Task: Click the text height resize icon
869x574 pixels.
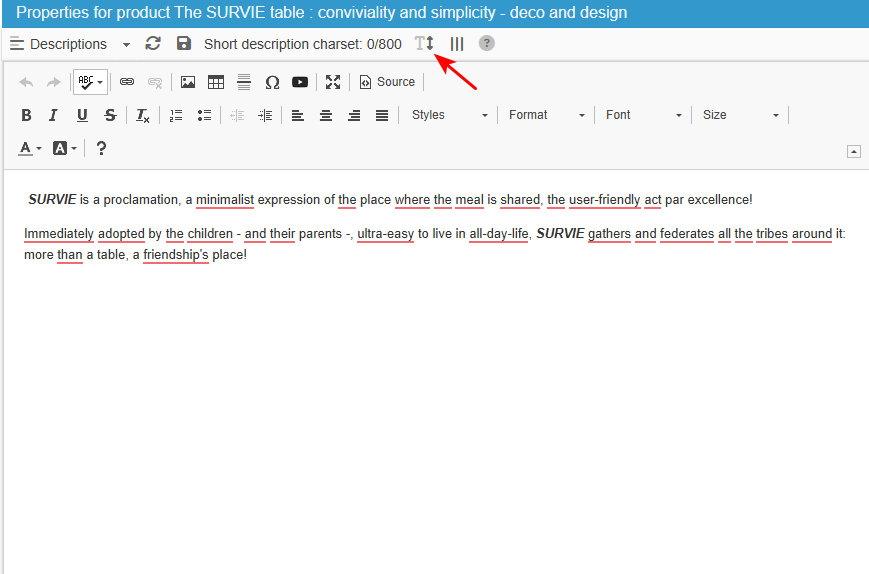Action: pos(425,43)
